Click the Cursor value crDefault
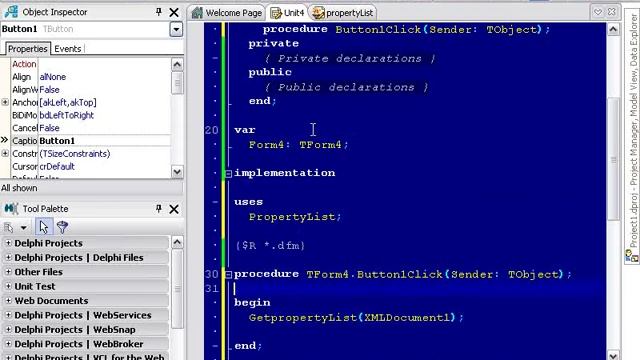 (57, 167)
